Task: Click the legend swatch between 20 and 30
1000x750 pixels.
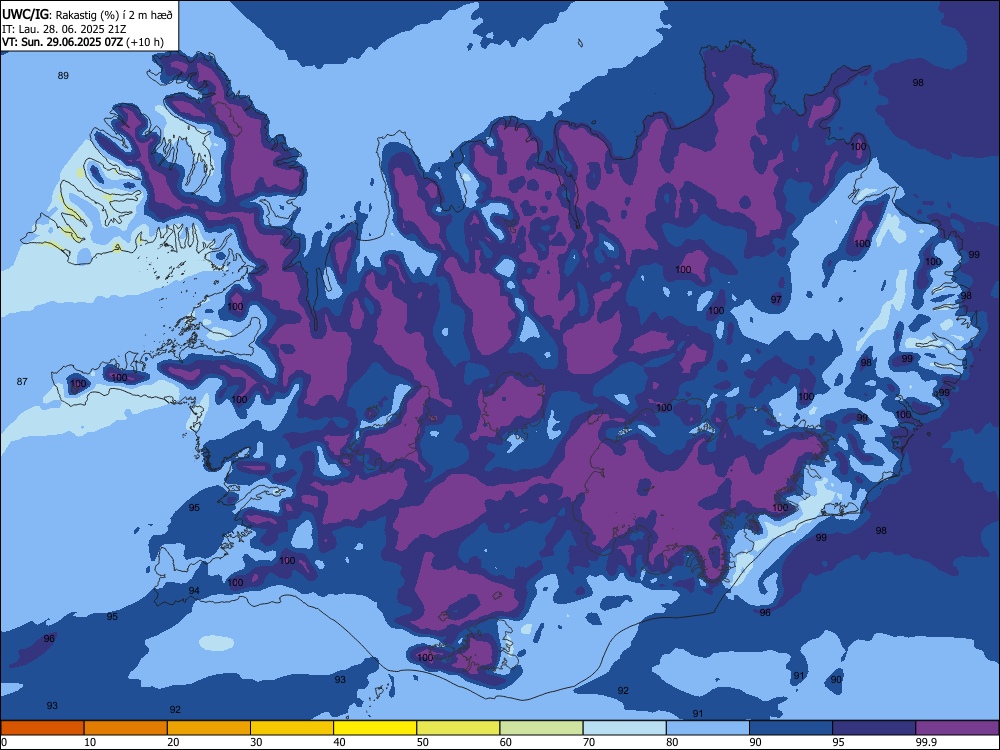Action: point(209,728)
